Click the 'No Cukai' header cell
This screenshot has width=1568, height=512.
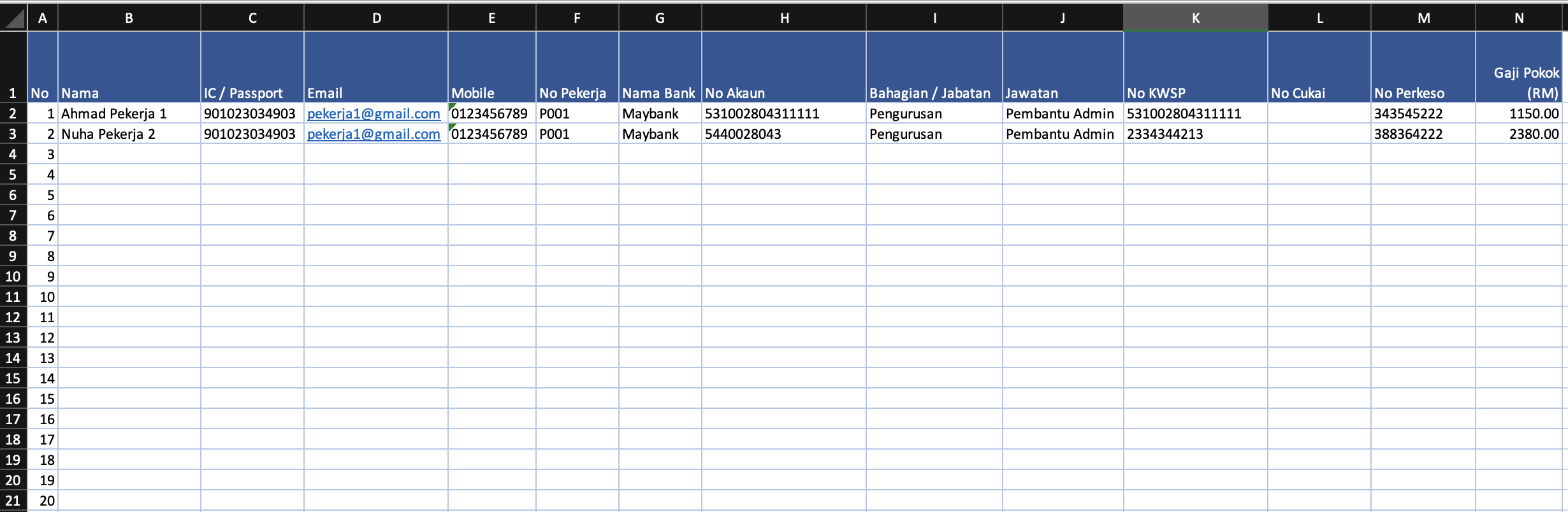click(x=1319, y=67)
